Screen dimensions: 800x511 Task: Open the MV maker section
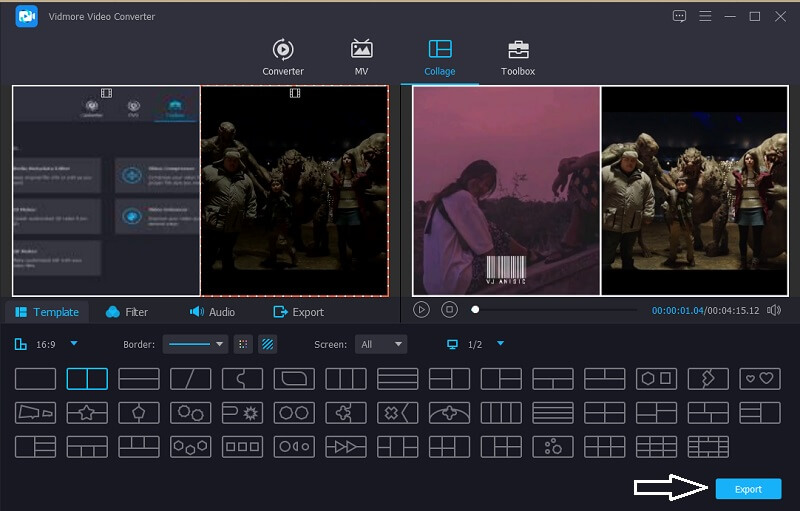[361, 57]
